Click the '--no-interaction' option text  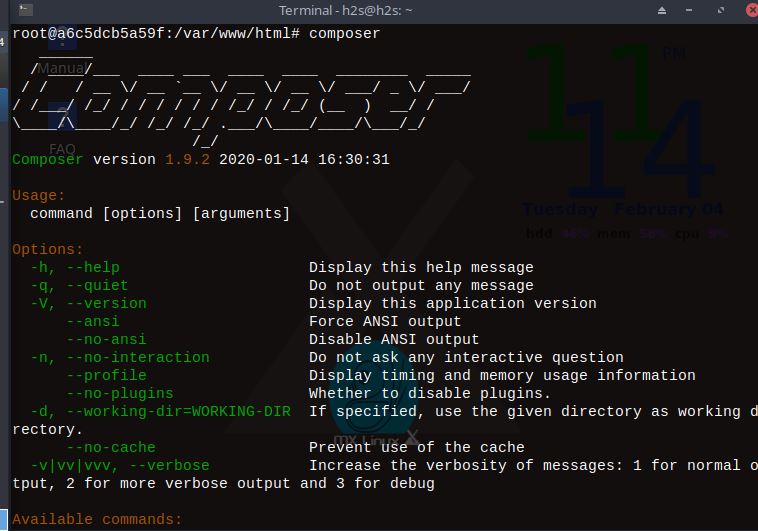(138, 357)
